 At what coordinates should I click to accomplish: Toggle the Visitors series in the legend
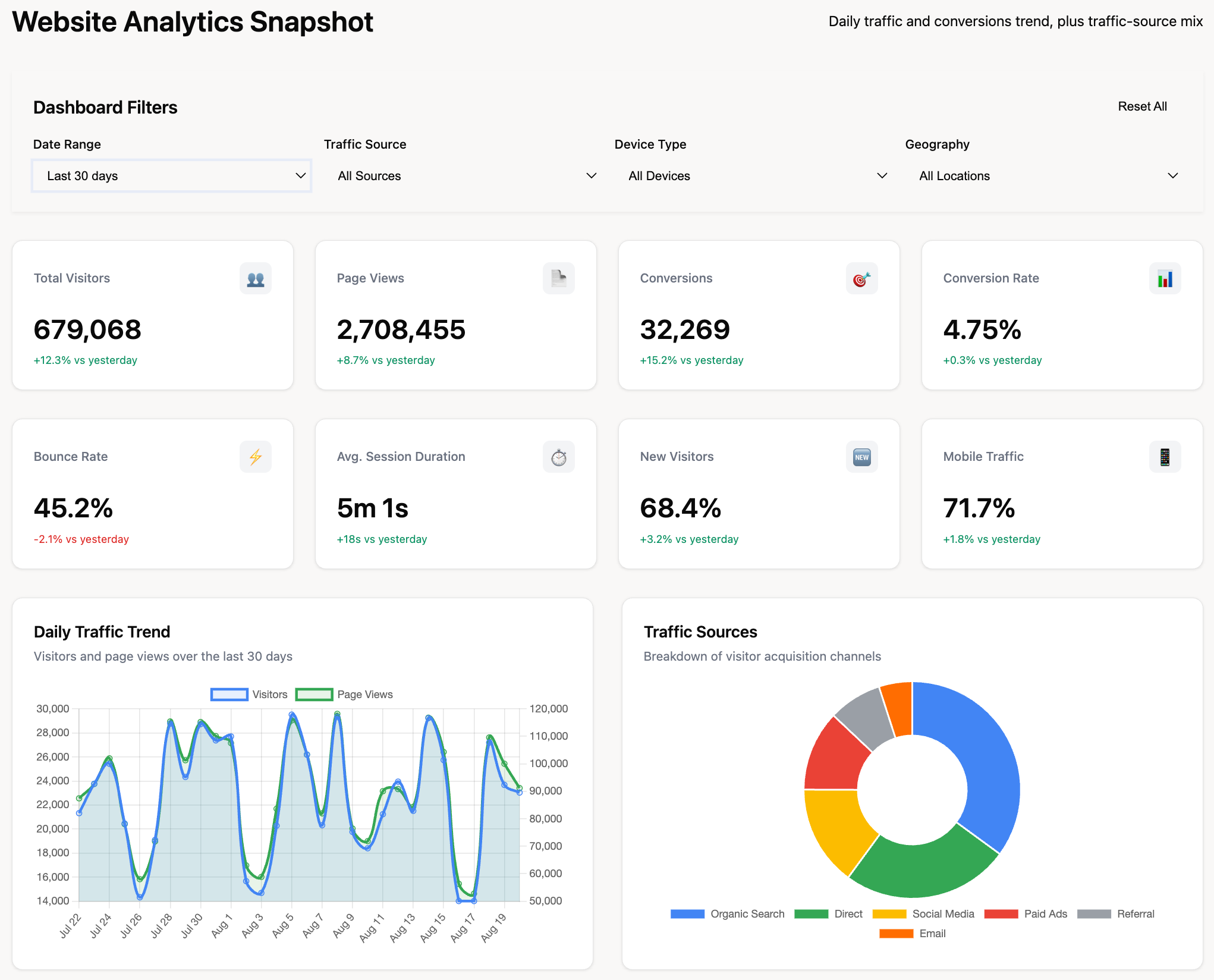(250, 694)
